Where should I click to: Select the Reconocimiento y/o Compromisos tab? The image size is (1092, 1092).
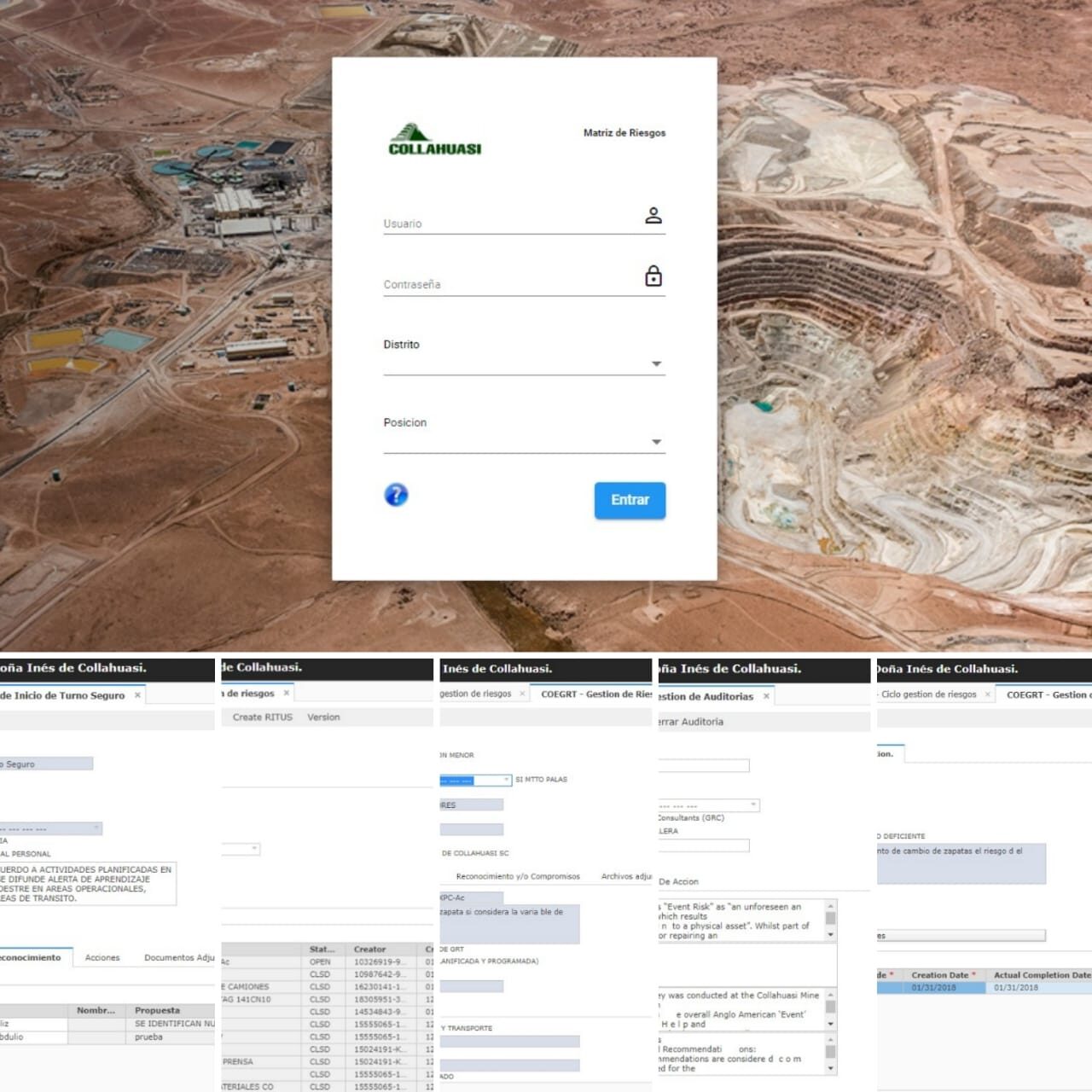tap(517, 876)
